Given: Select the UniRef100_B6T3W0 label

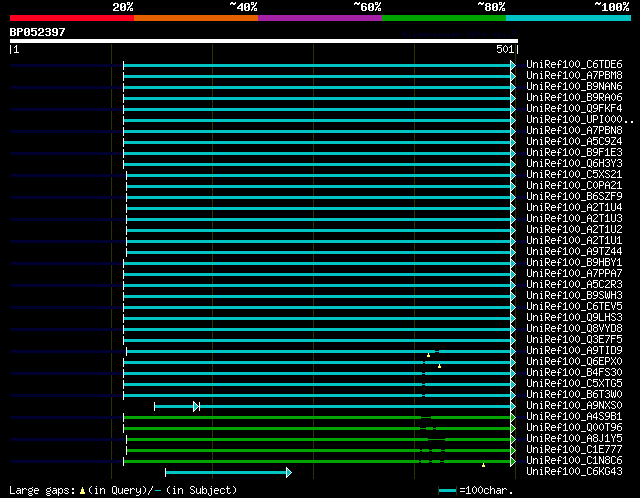Looking at the screenshot, I should [x=574, y=395].
